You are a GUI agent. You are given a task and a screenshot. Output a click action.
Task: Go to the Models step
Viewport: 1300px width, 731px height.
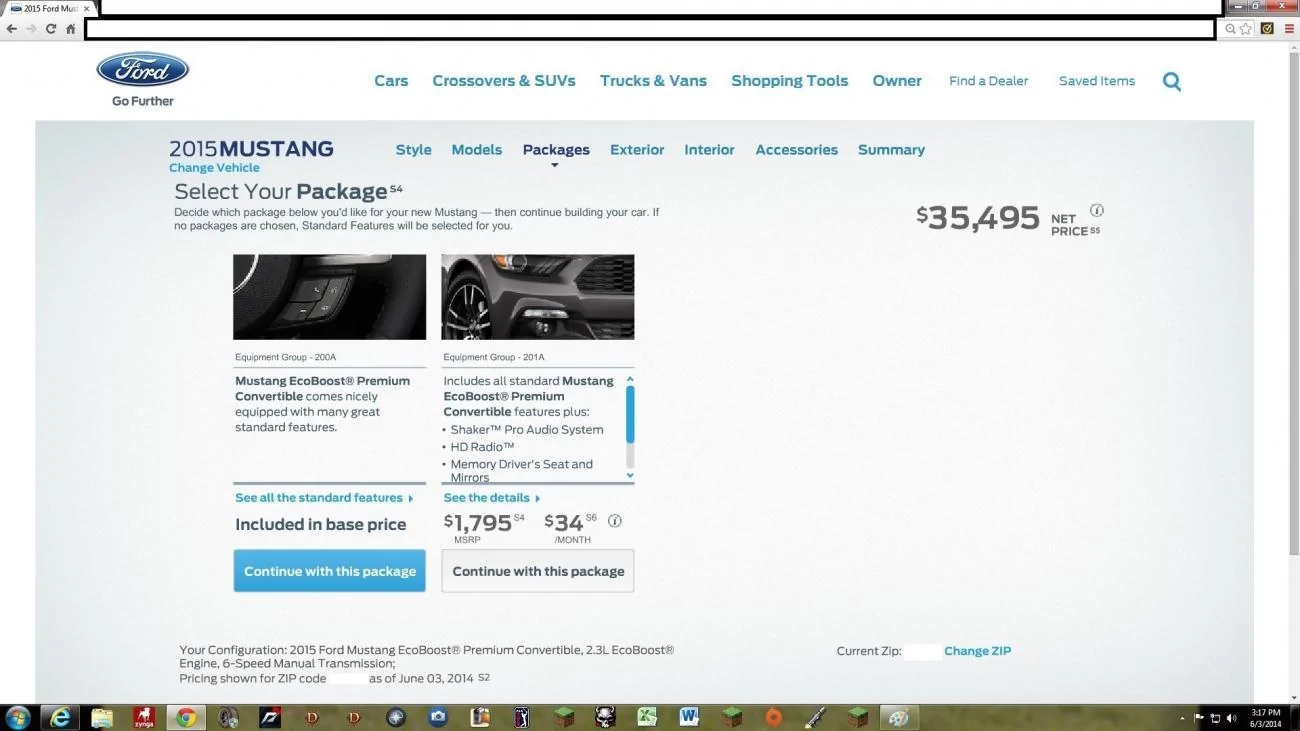coord(476,150)
